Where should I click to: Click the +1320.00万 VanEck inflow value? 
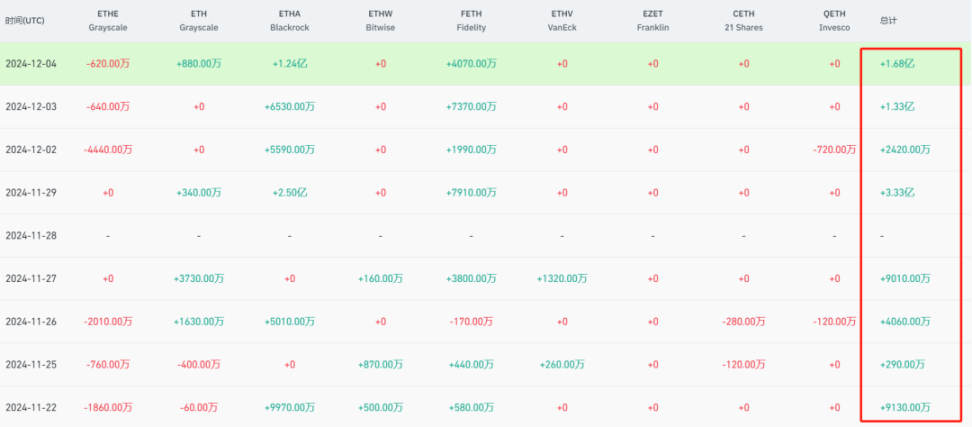(x=562, y=278)
